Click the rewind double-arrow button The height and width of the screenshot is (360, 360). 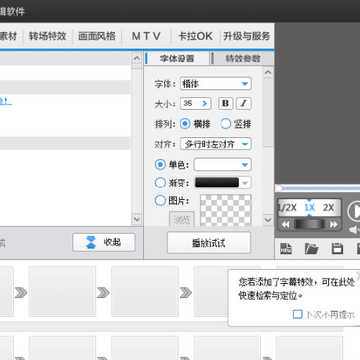tap(286, 225)
